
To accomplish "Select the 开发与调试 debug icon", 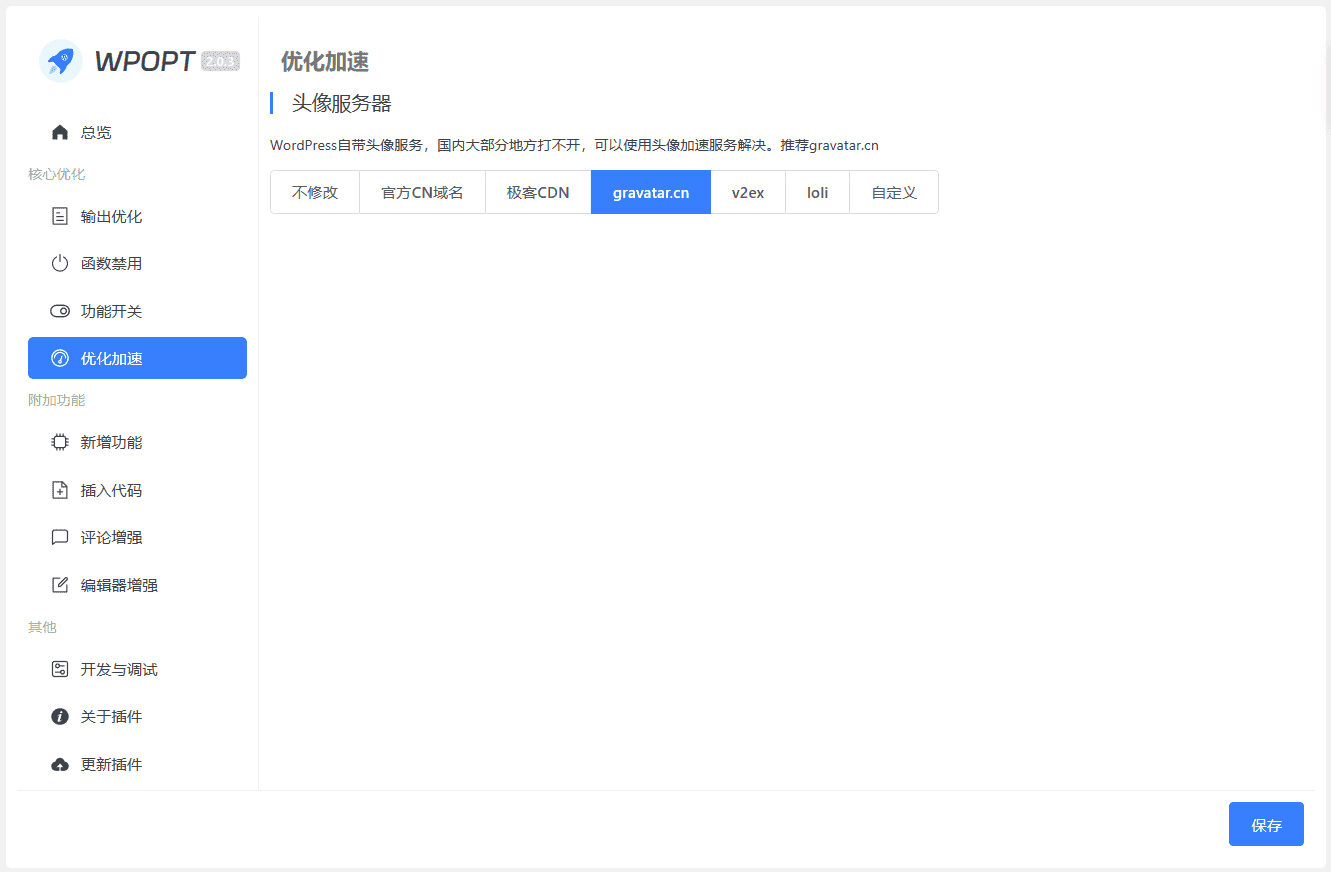I will 60,668.
